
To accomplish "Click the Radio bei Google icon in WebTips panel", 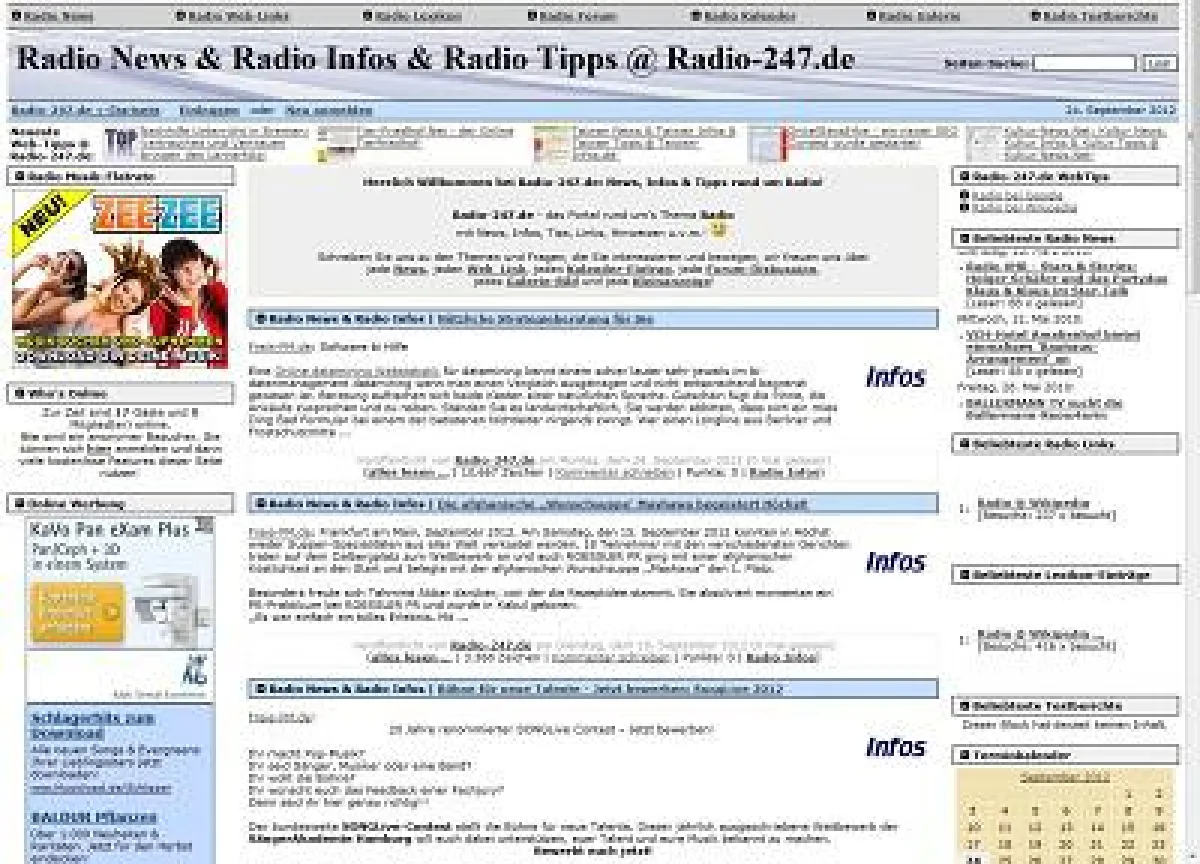I will click(x=964, y=197).
